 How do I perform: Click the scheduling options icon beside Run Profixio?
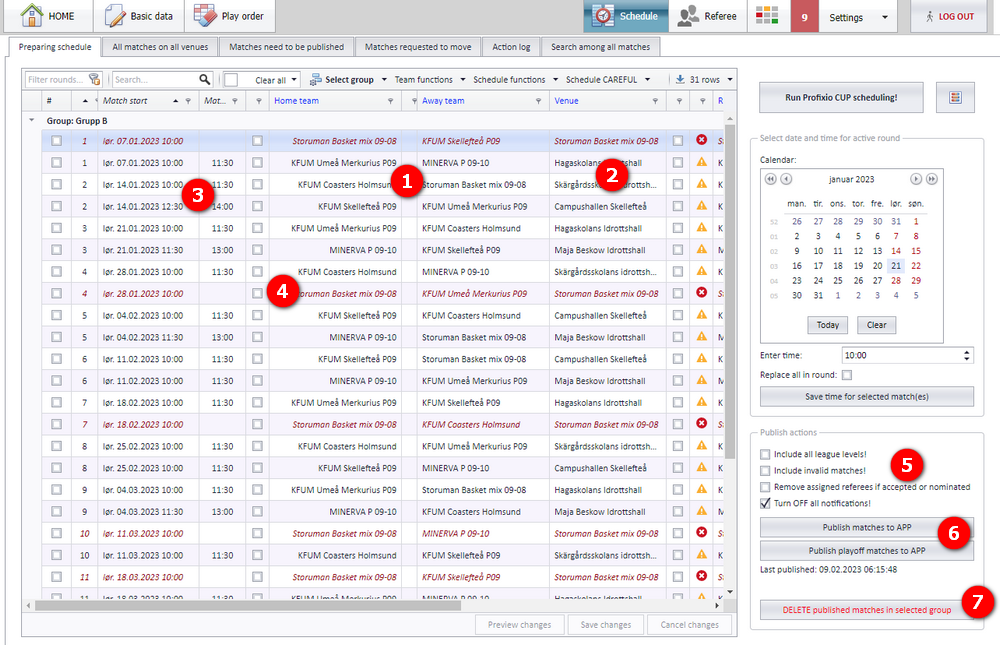955,97
